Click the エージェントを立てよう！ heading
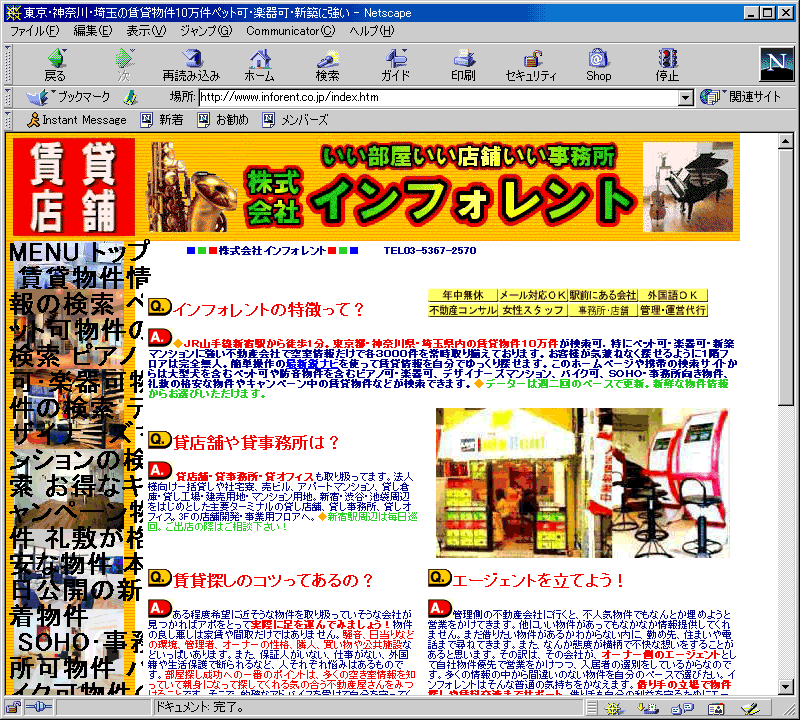This screenshot has width=800, height=720. pyautogui.click(x=538, y=580)
